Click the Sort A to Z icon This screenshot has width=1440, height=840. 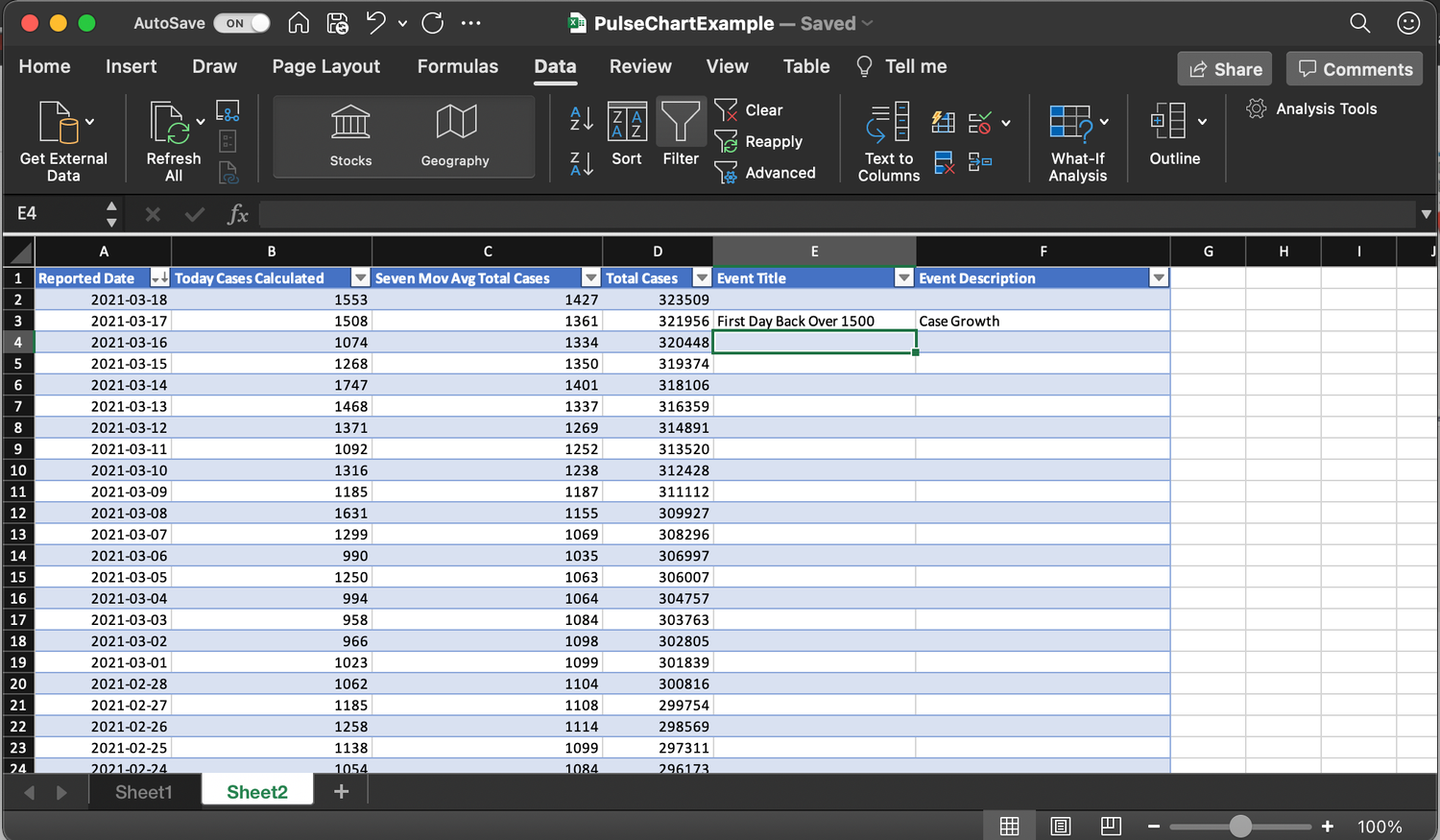580,117
